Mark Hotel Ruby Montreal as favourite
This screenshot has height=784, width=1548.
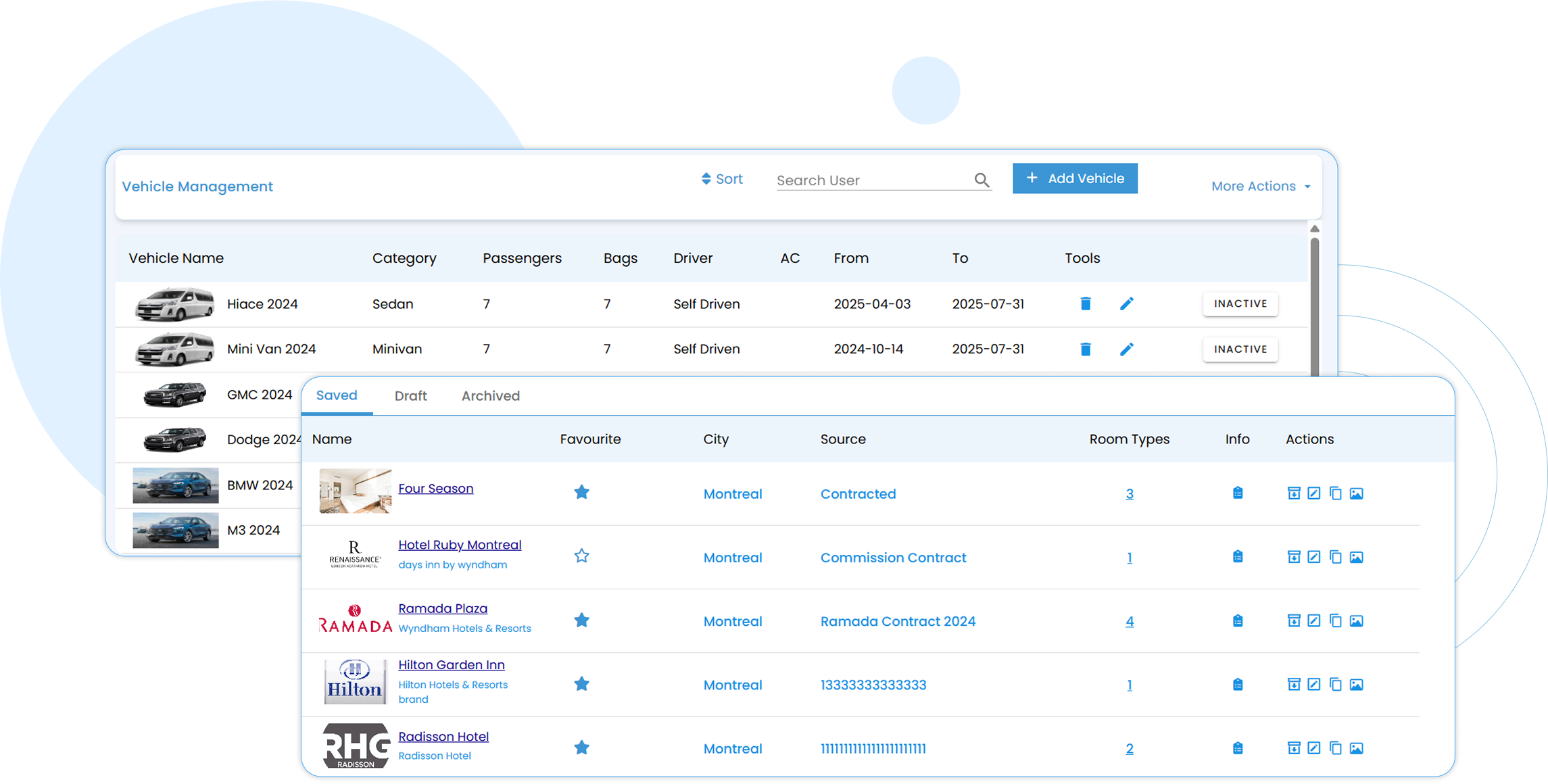click(x=581, y=556)
